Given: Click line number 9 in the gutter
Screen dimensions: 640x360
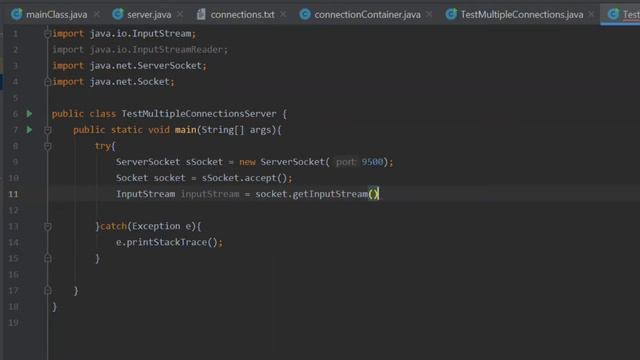Looking at the screenshot, I should coord(15,162).
